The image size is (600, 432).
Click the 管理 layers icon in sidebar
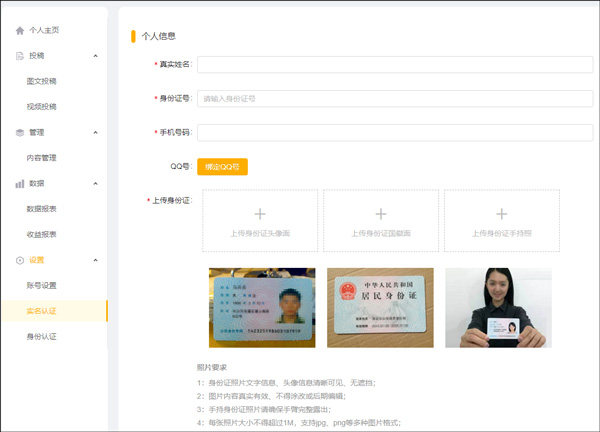point(20,132)
